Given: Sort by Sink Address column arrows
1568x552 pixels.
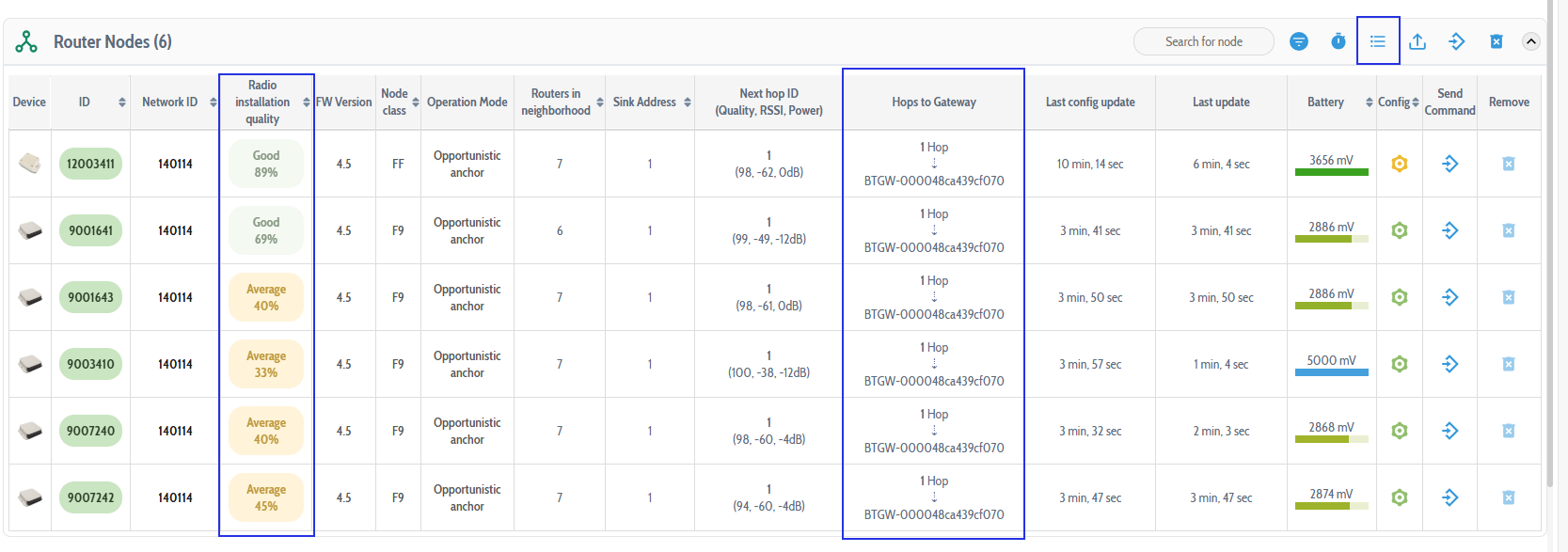Looking at the screenshot, I should pyautogui.click(x=688, y=103).
